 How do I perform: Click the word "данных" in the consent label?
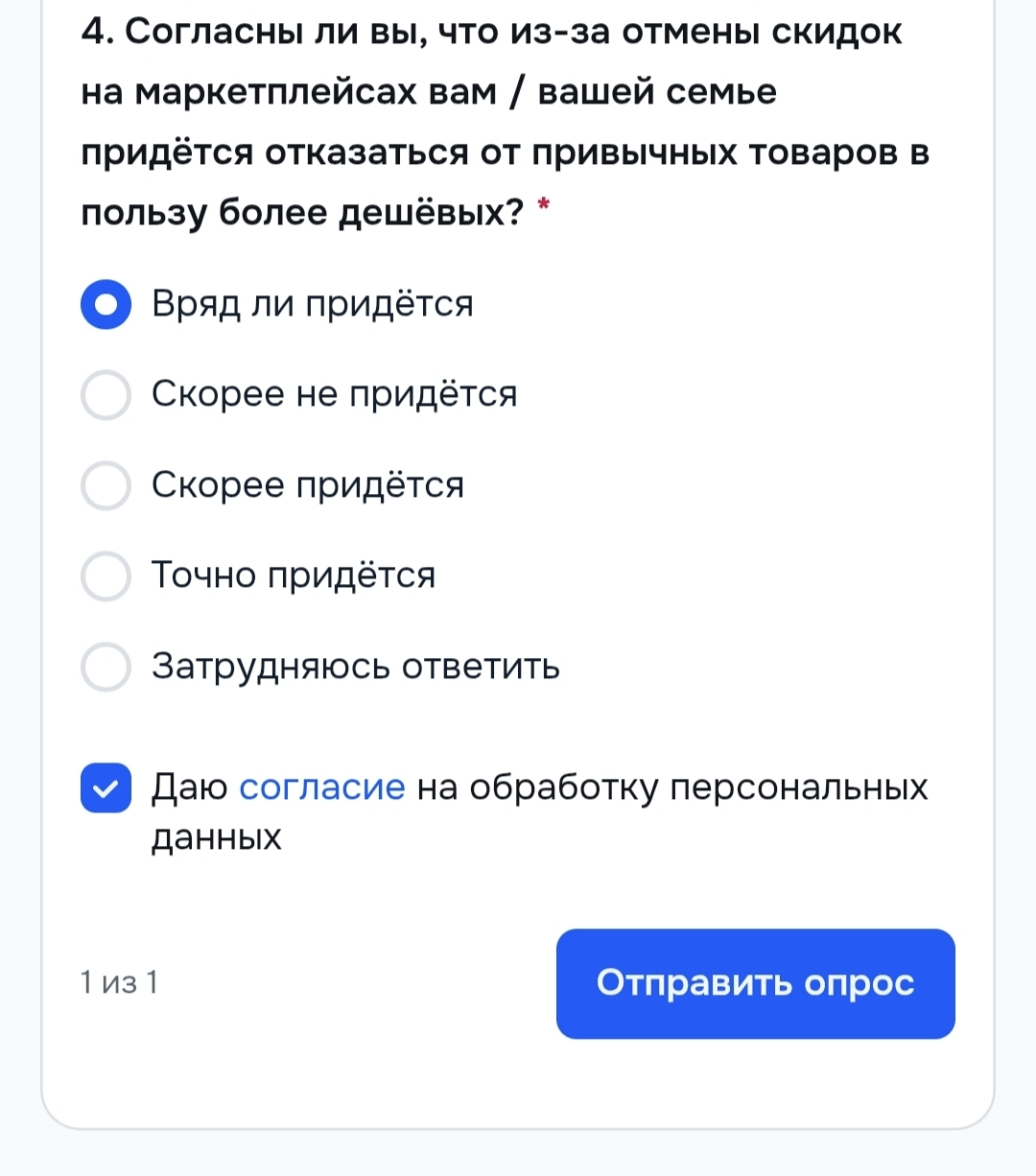[217, 838]
